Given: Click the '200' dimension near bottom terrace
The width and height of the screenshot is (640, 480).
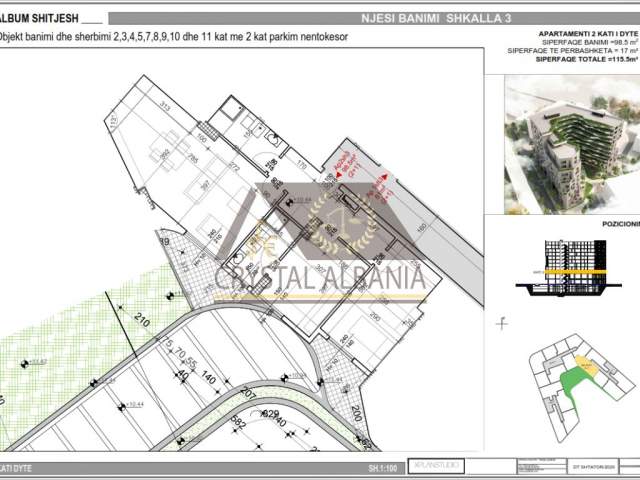Looking at the screenshot, I should [x=356, y=413].
